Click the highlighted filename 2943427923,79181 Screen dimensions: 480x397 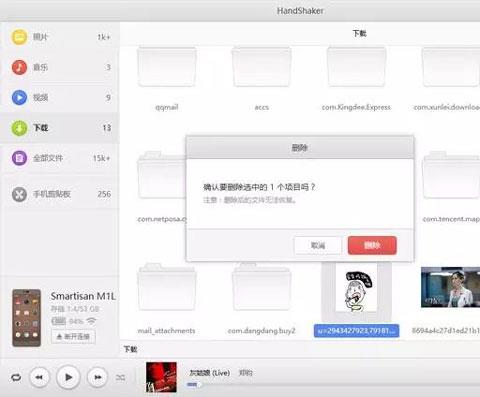(x=356, y=331)
